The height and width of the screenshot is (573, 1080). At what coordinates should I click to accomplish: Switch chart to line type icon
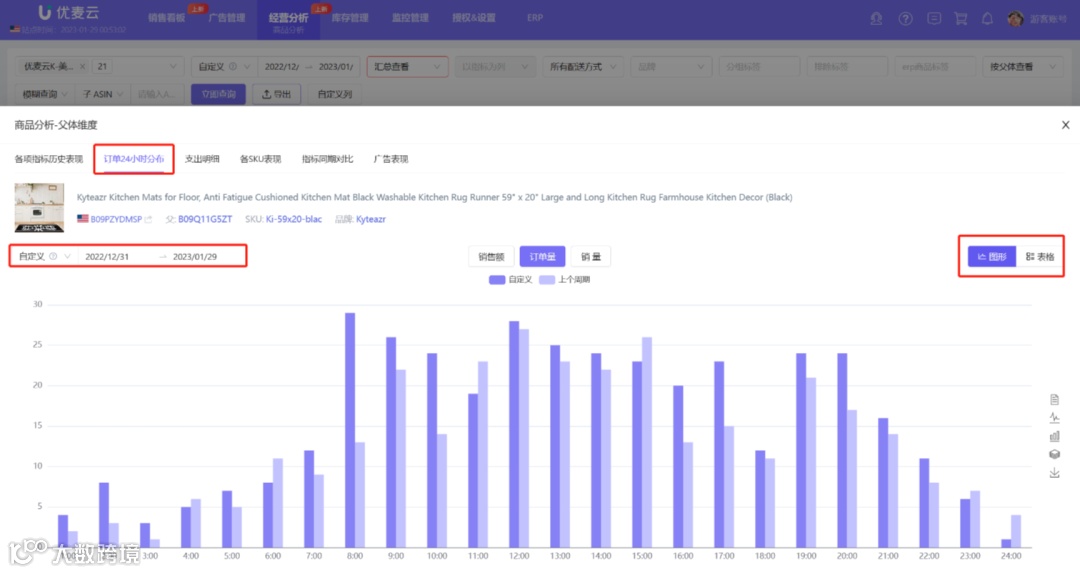(1054, 417)
